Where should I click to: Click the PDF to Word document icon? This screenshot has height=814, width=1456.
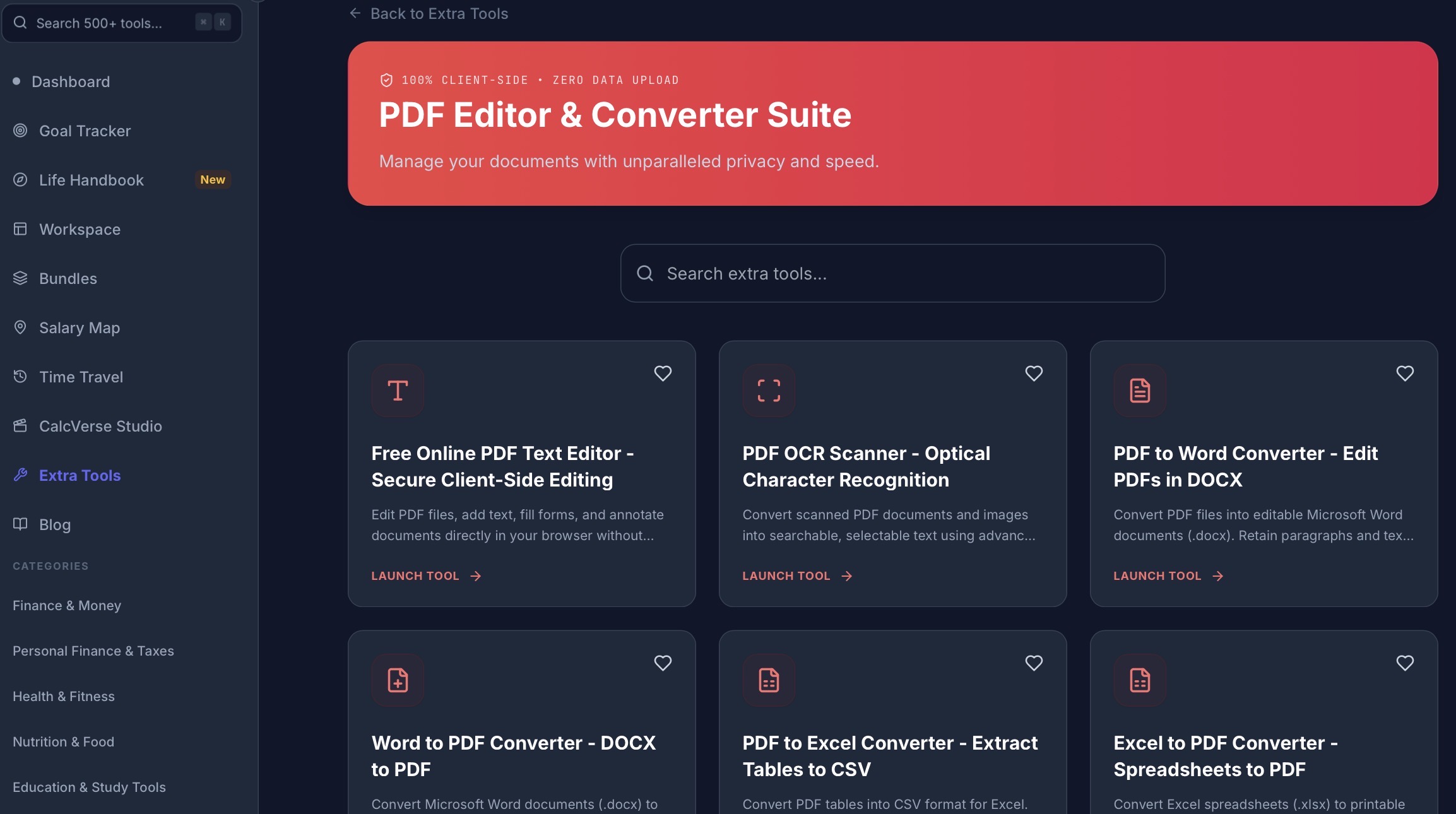point(1140,391)
